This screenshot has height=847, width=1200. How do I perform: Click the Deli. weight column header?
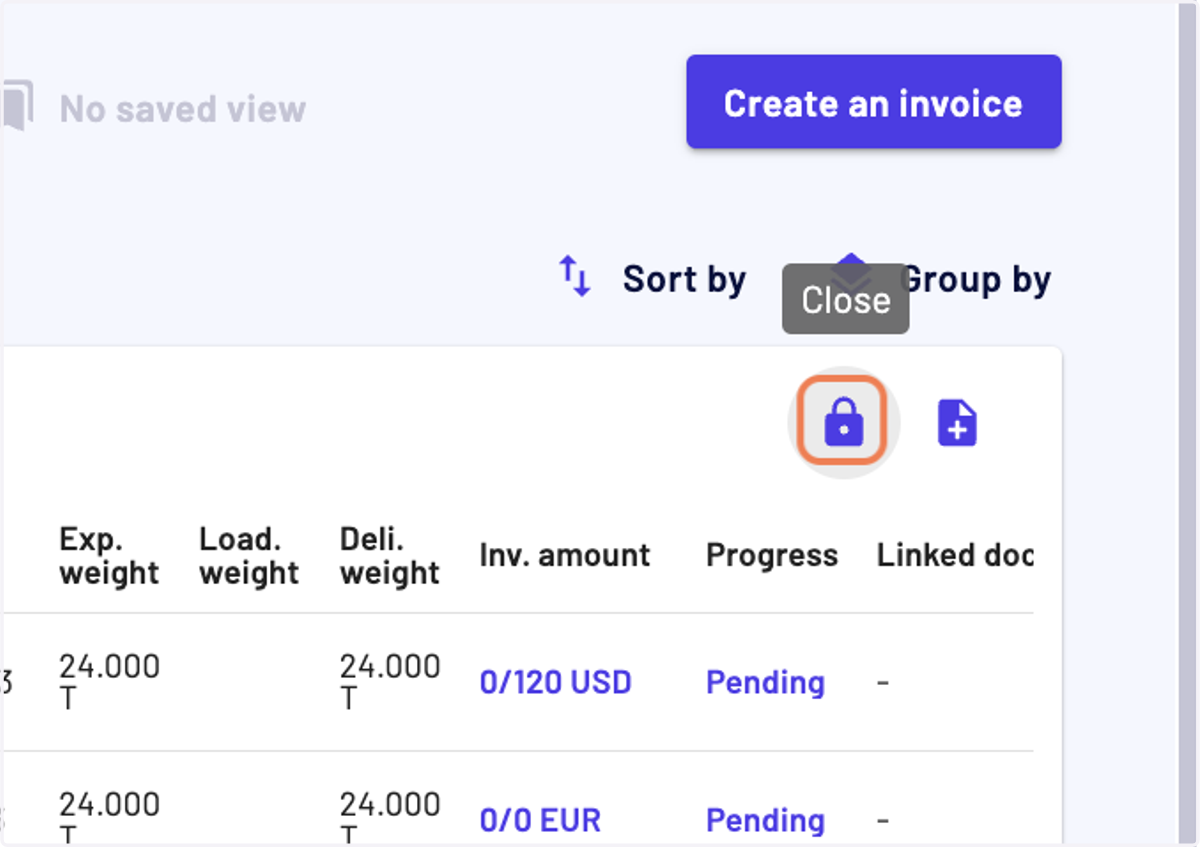coord(389,556)
